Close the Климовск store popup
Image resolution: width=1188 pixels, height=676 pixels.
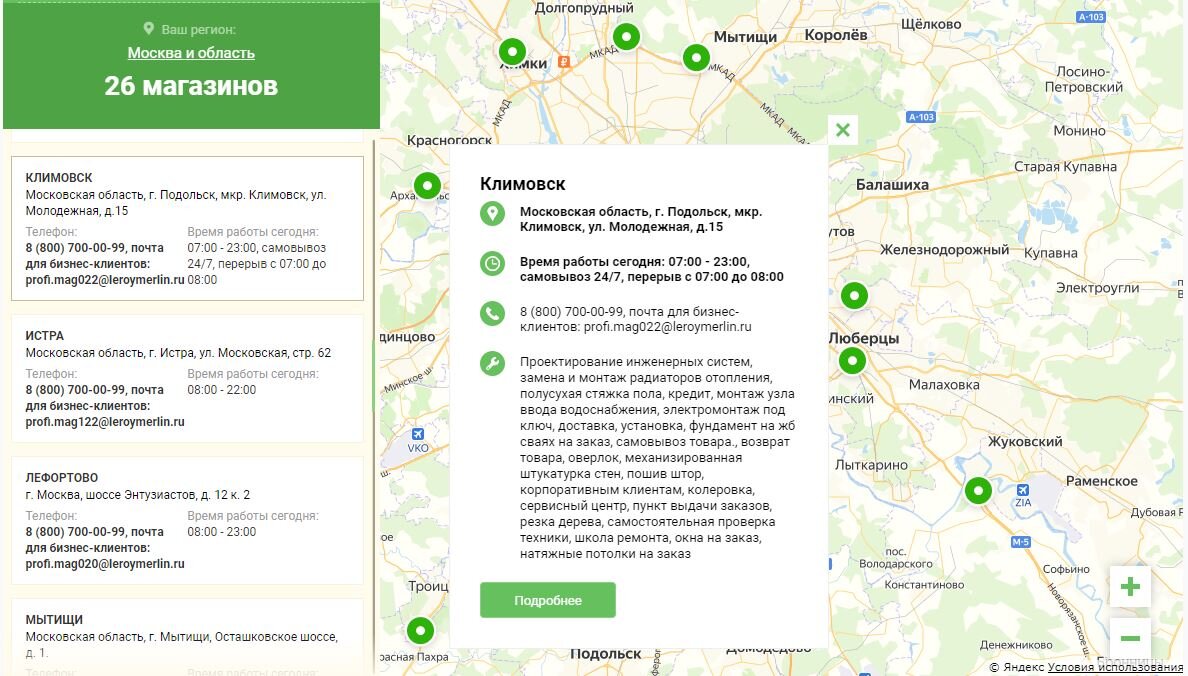click(x=843, y=130)
